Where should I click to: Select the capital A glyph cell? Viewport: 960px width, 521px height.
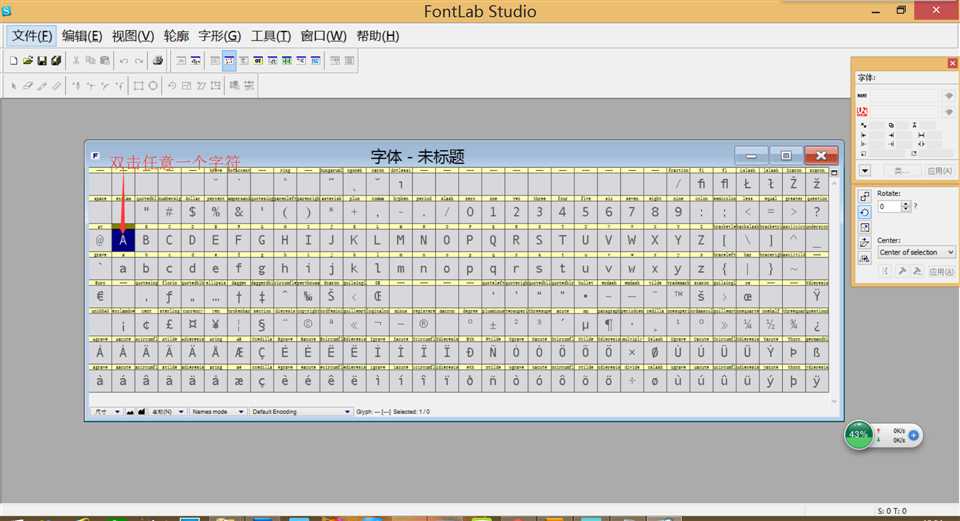123,241
